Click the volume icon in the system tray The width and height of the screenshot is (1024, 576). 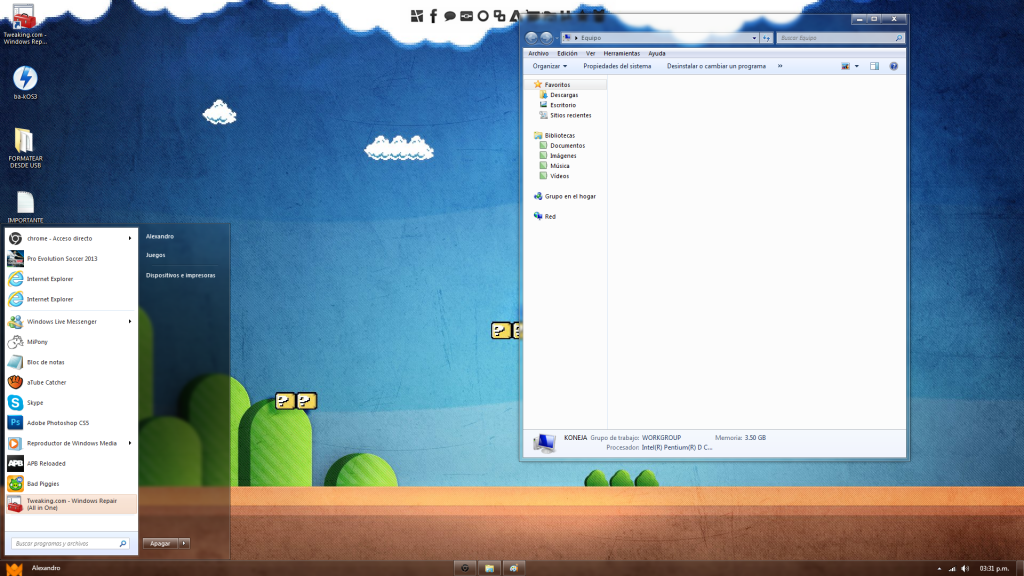coord(965,569)
